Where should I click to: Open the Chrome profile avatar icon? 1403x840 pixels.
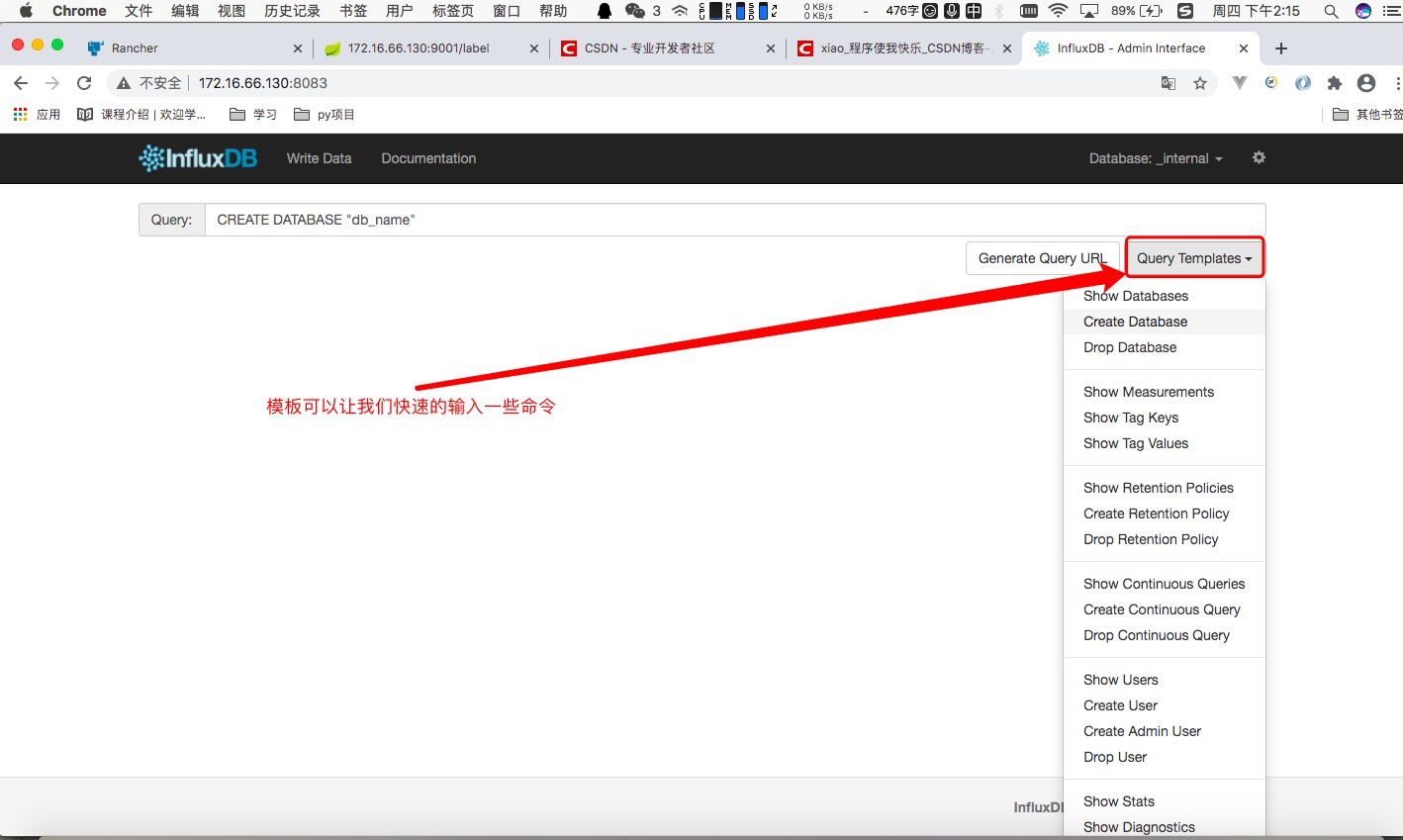pyautogui.click(x=1366, y=83)
